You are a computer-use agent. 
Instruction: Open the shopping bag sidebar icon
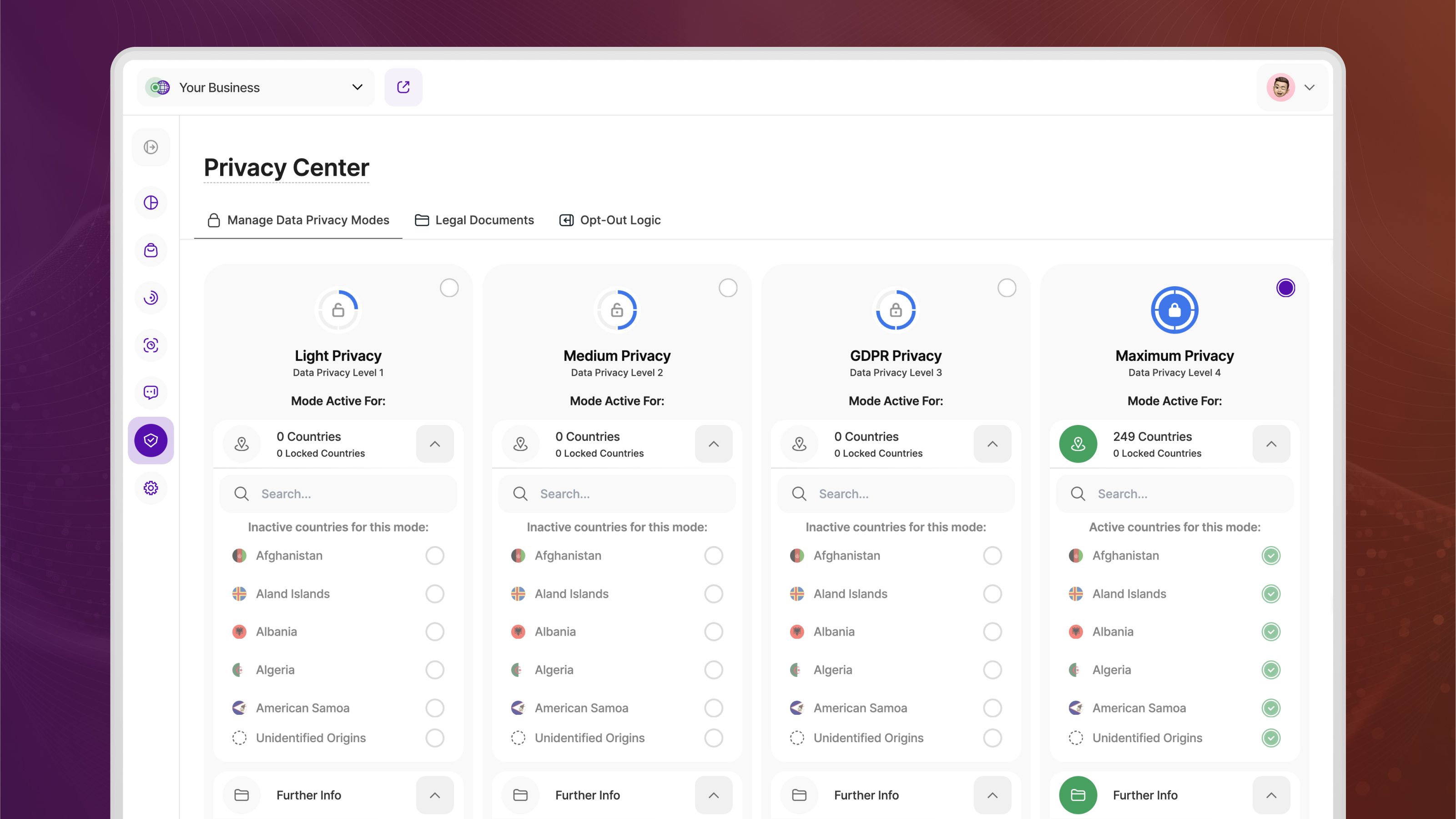[151, 250]
